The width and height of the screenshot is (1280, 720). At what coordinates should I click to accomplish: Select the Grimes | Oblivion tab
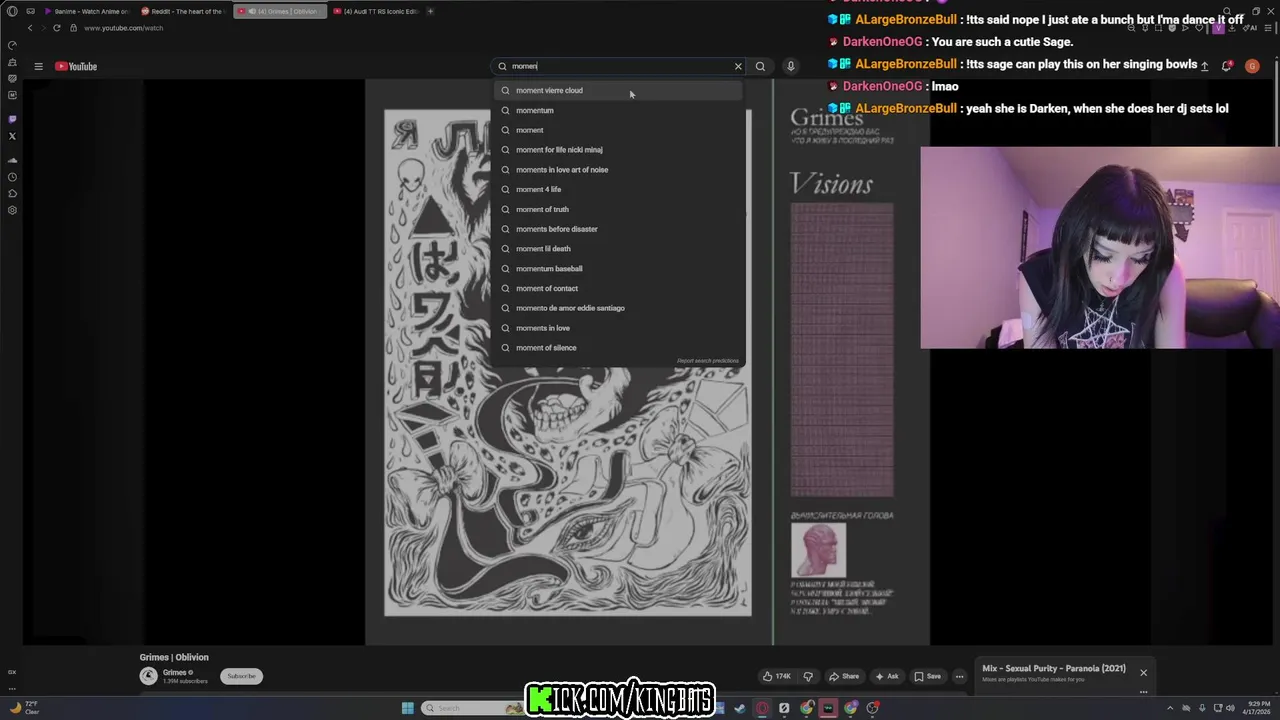[x=280, y=11]
